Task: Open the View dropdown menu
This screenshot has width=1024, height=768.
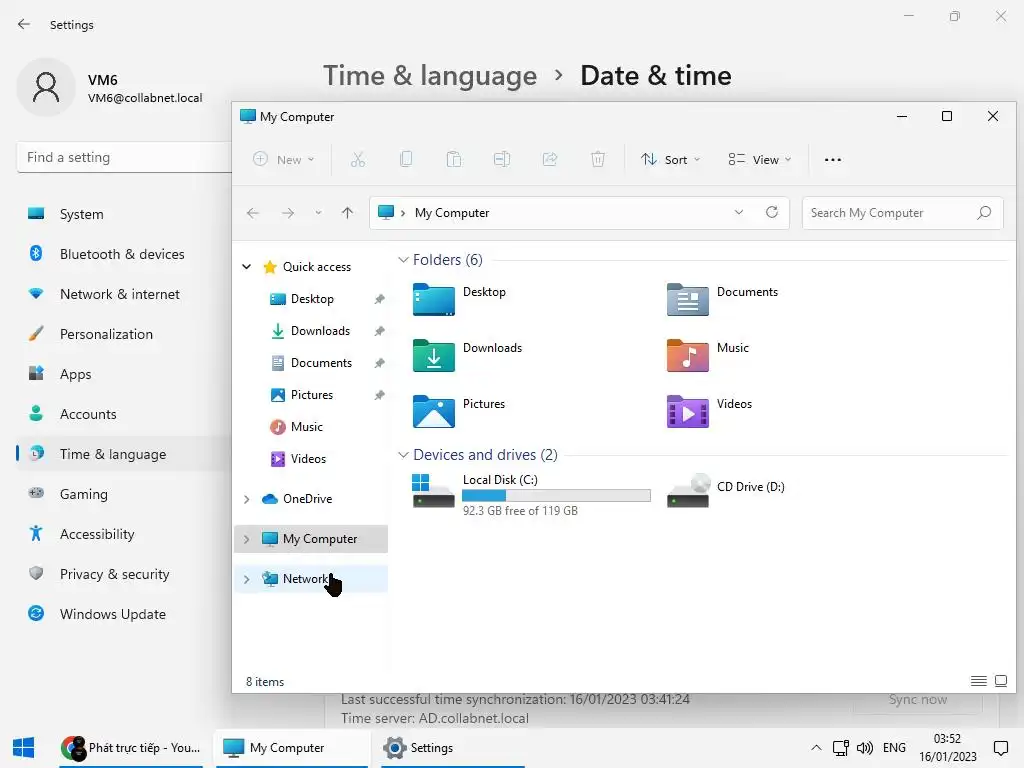Action: coord(760,159)
